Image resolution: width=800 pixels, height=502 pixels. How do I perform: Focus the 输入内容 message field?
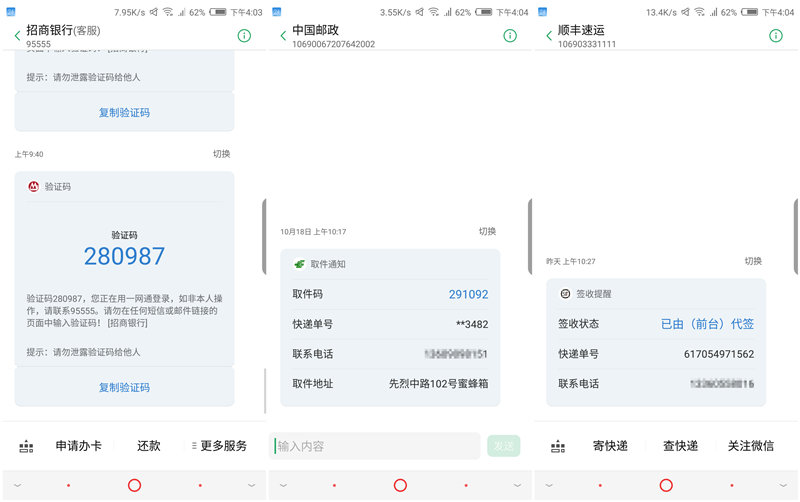(x=375, y=446)
